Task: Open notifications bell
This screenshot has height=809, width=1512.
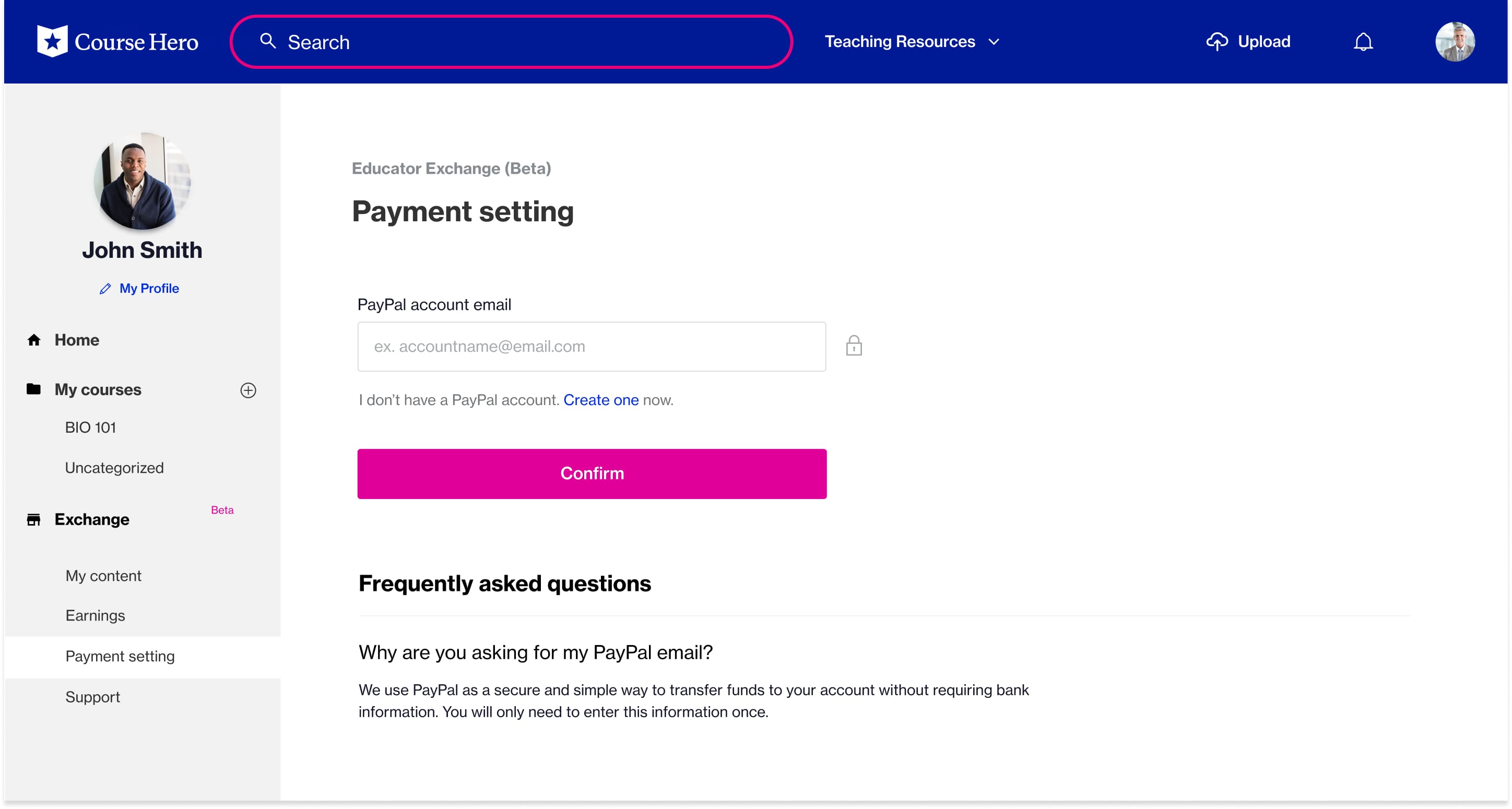Action: click(1363, 42)
